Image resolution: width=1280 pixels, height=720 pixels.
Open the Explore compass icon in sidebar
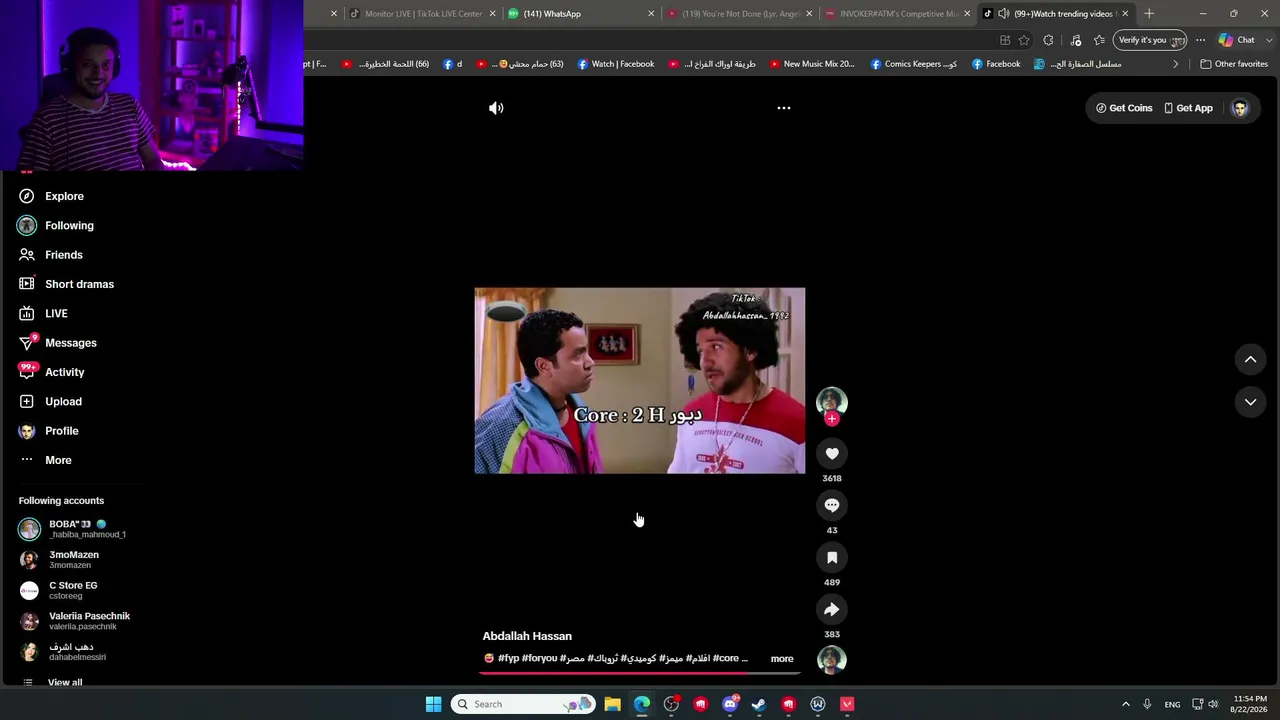pos(27,196)
